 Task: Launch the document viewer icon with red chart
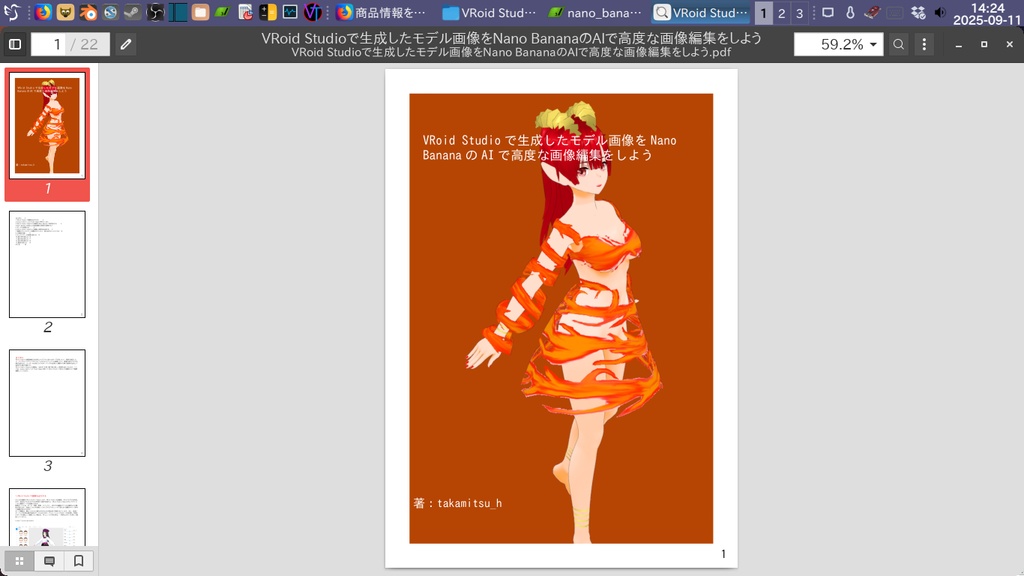(x=245, y=12)
